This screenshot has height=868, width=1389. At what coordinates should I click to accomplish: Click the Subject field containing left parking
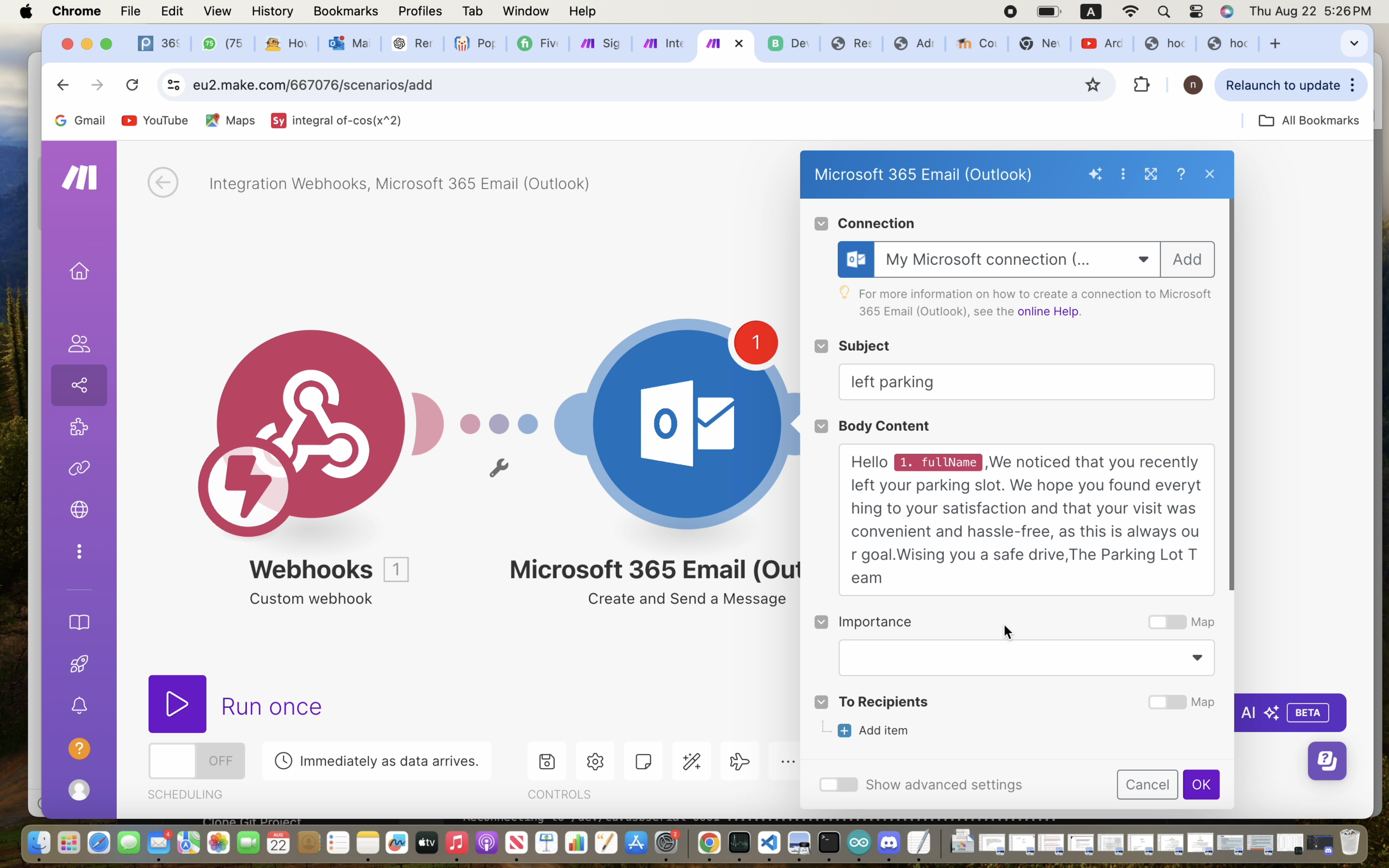point(1026,382)
